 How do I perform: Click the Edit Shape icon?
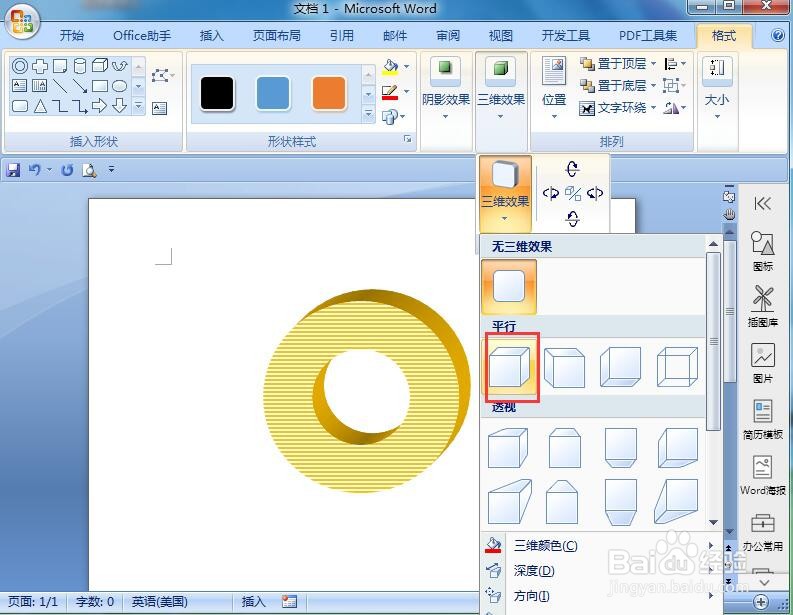(x=161, y=76)
